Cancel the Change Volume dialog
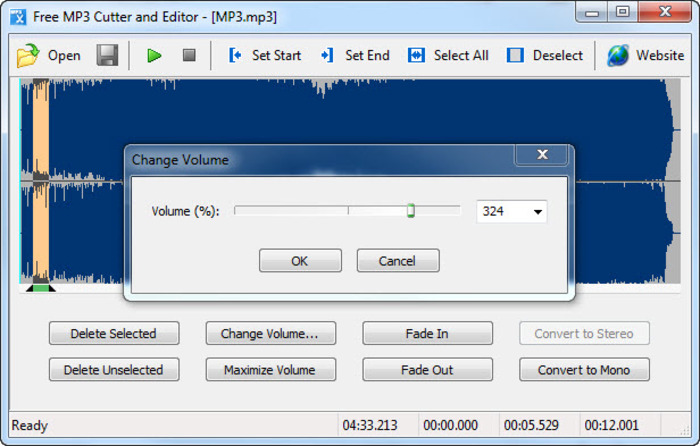 398,261
